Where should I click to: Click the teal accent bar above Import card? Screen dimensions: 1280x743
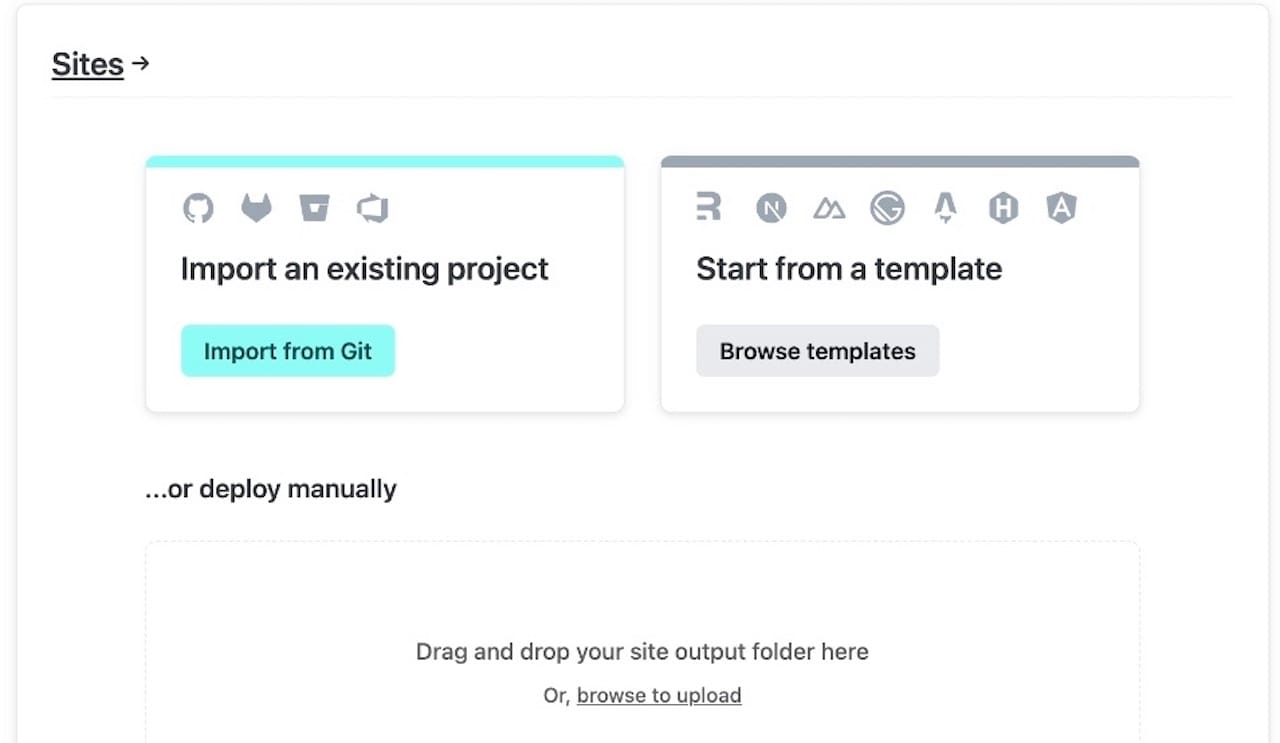[x=385, y=159]
